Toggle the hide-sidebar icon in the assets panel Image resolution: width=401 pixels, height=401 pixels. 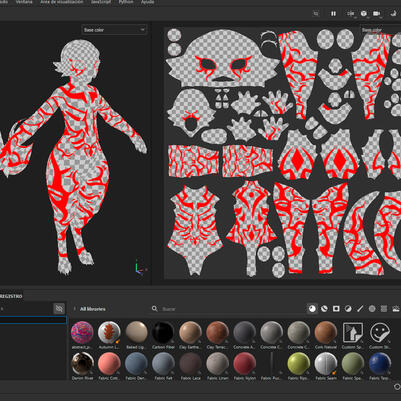tap(59, 309)
